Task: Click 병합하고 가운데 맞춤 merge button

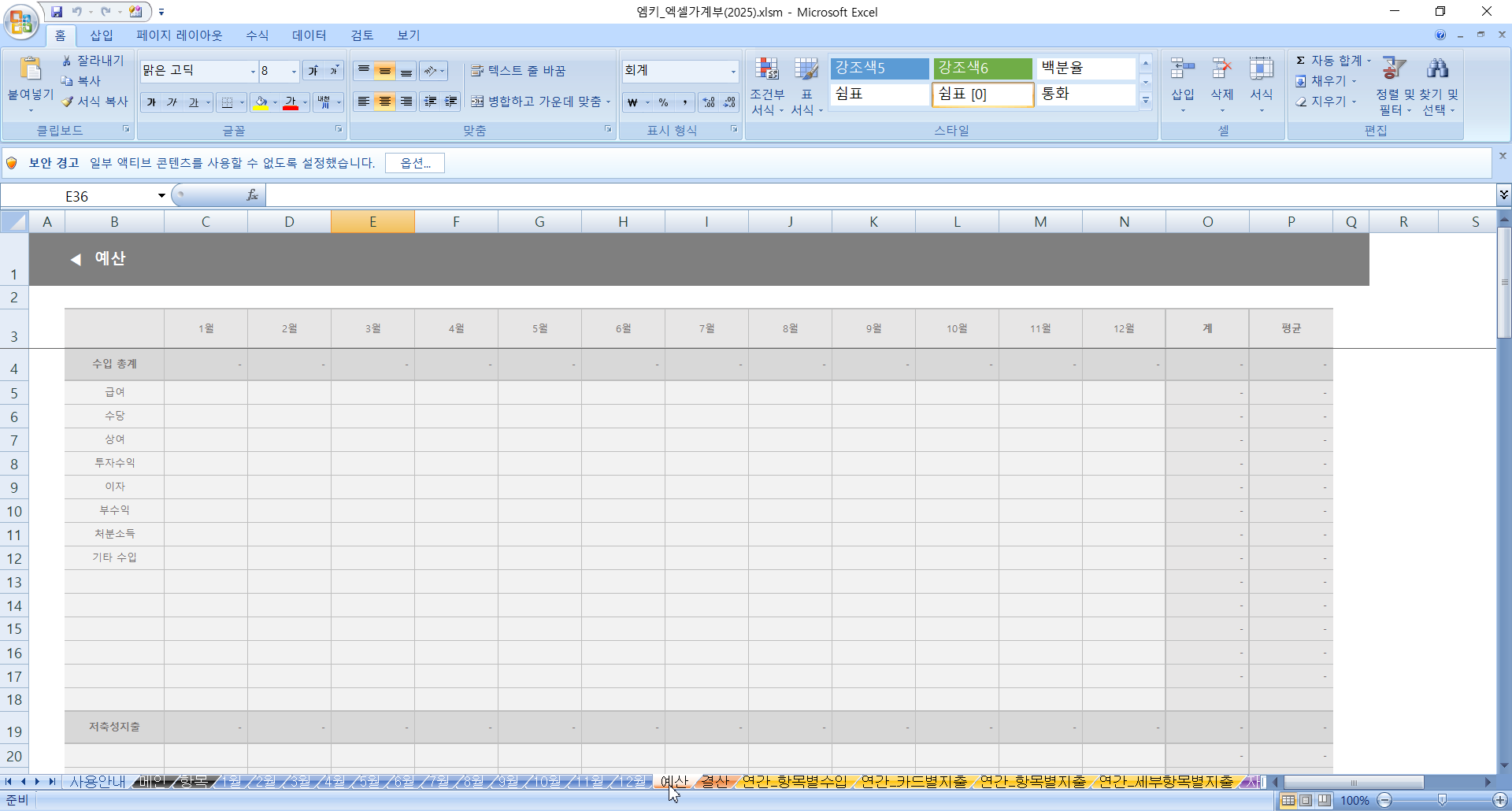Action: coord(535,102)
